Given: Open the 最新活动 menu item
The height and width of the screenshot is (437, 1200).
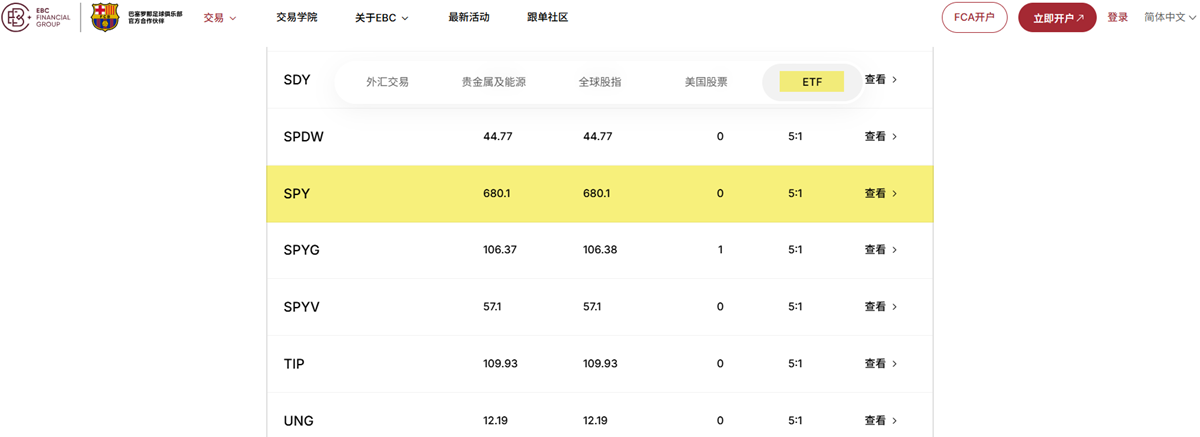Looking at the screenshot, I should pos(469,17).
